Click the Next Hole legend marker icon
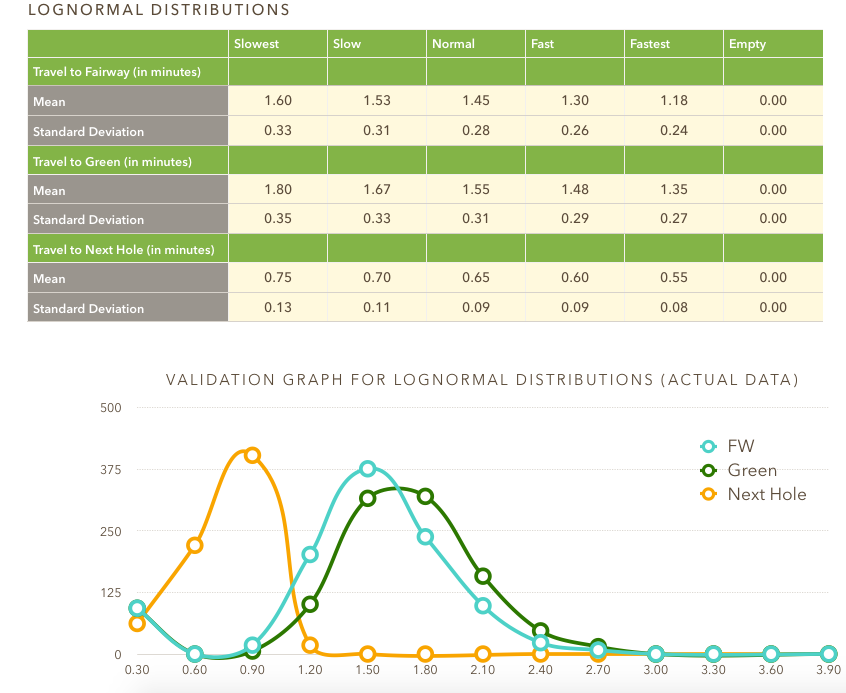 (x=710, y=494)
